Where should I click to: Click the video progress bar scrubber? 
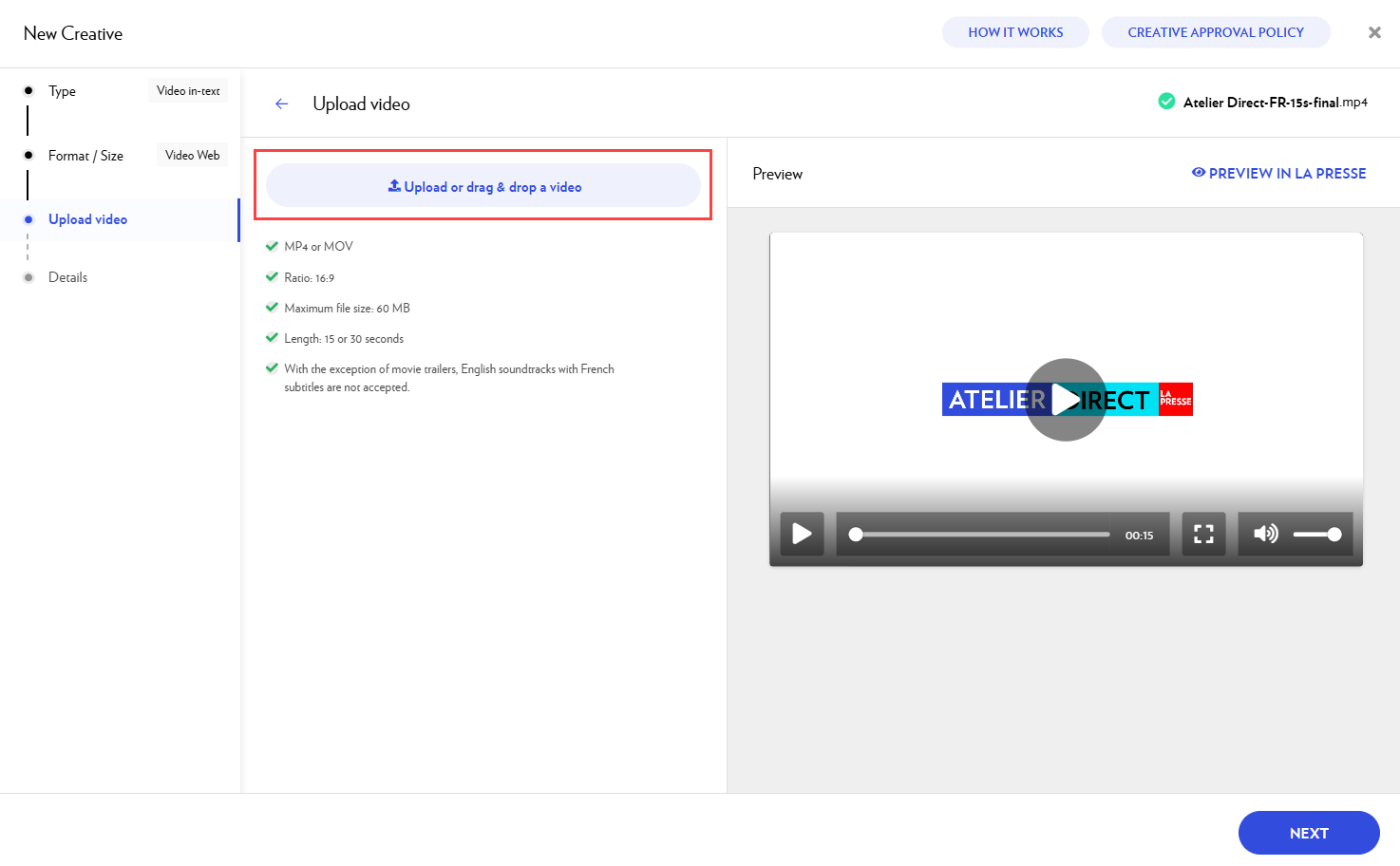click(857, 535)
